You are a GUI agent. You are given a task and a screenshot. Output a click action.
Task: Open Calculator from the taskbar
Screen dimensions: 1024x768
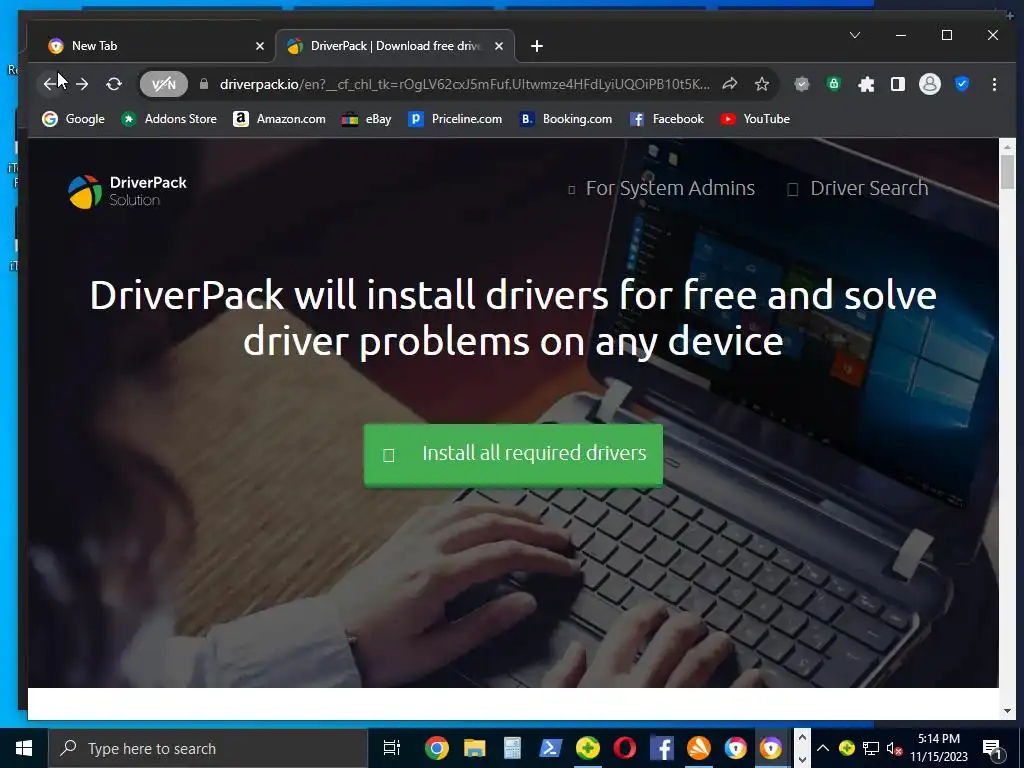[513, 748]
